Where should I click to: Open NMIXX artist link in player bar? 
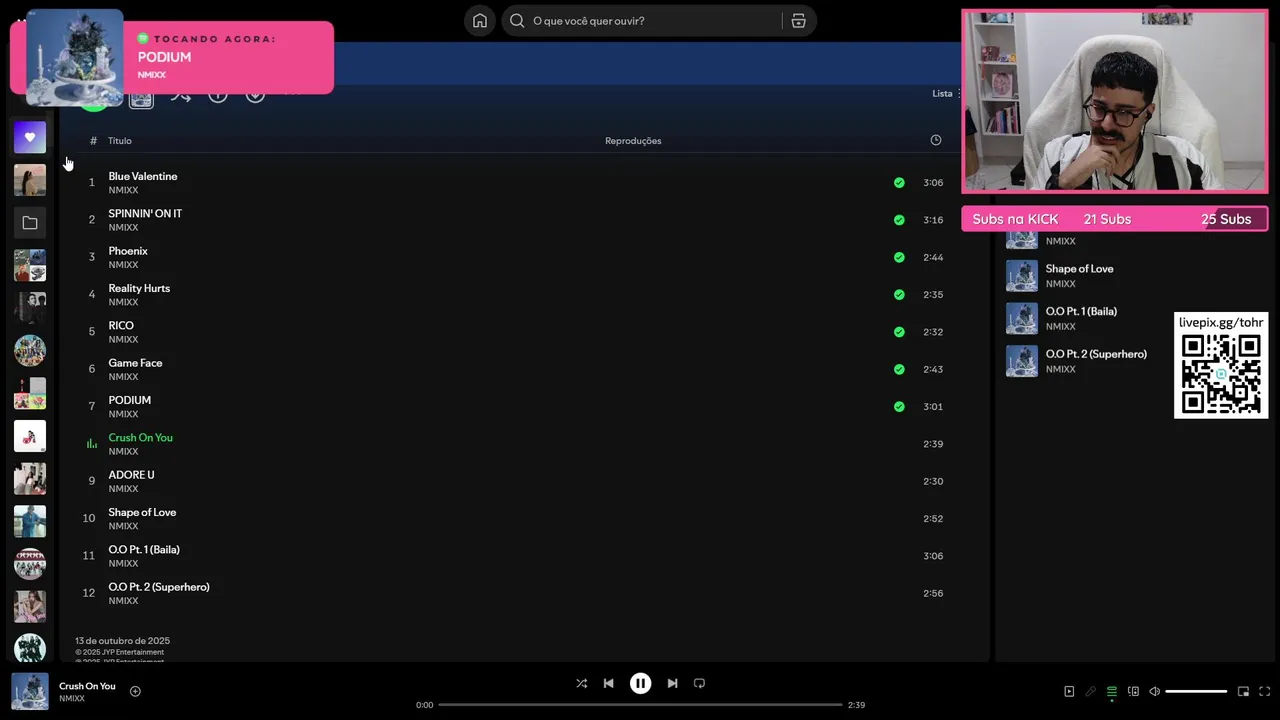[x=72, y=699]
